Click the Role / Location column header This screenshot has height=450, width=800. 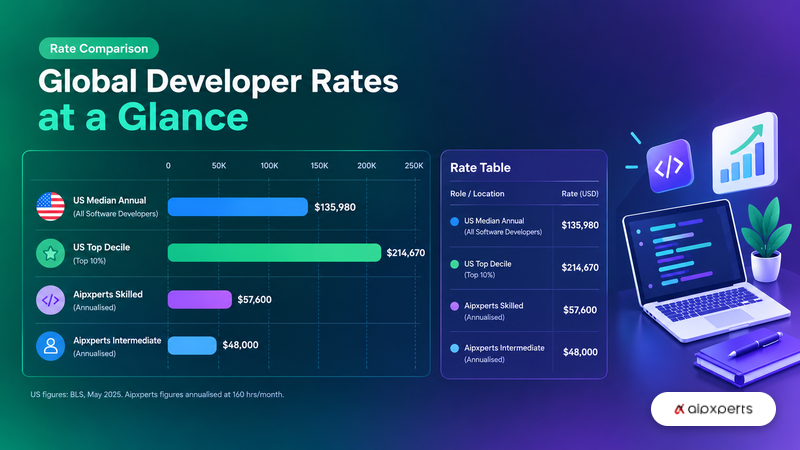tap(477, 194)
